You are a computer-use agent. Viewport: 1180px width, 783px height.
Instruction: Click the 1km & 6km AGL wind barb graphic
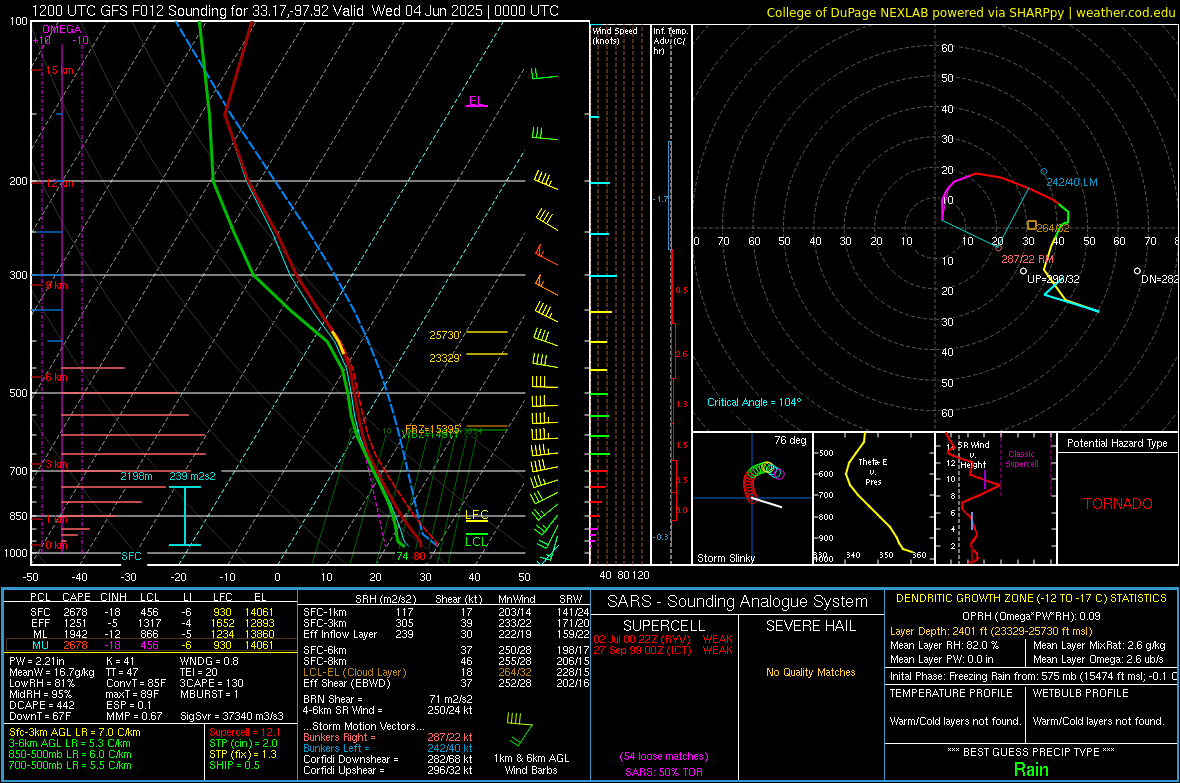pos(519,728)
